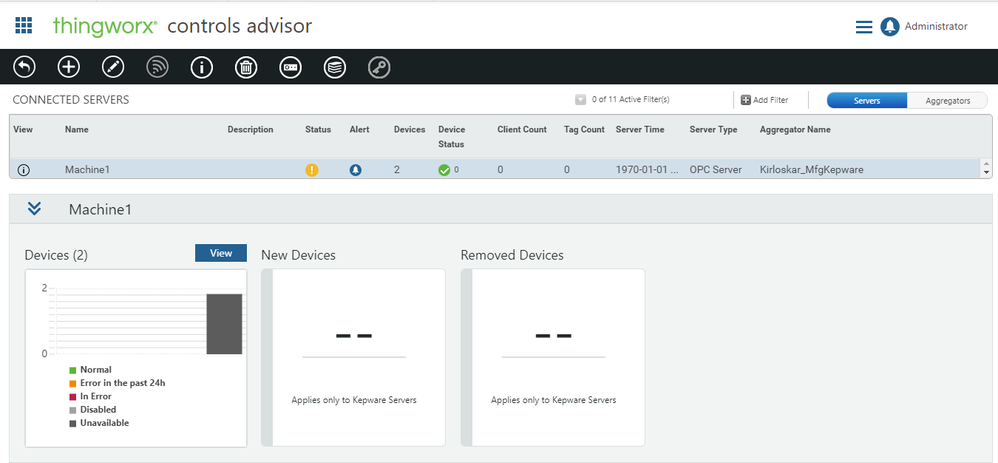This screenshot has height=463, width=998.
Task: Click the wireless signal toolbar icon
Action: 157,67
